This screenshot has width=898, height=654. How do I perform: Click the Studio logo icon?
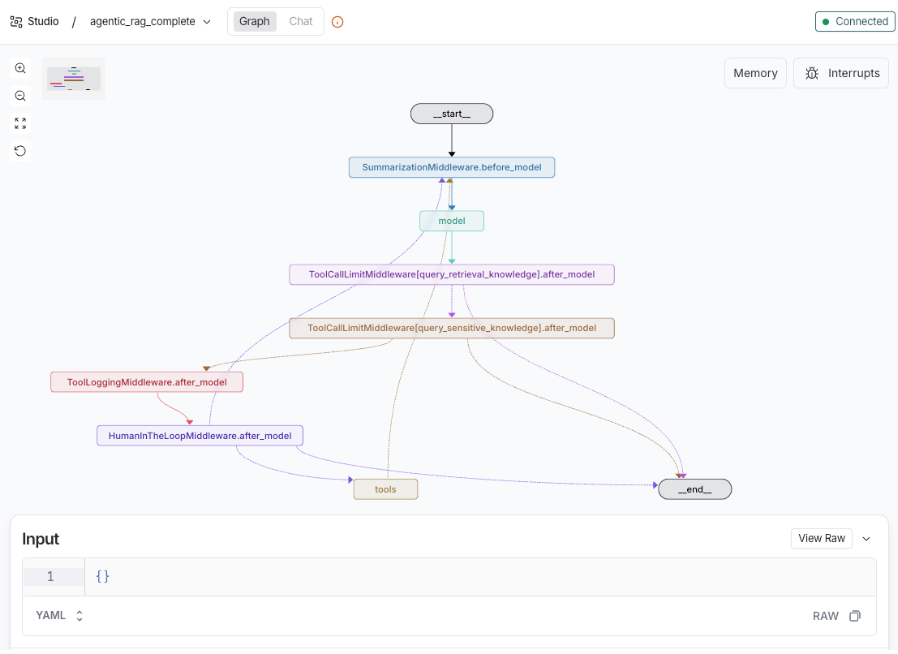16,21
